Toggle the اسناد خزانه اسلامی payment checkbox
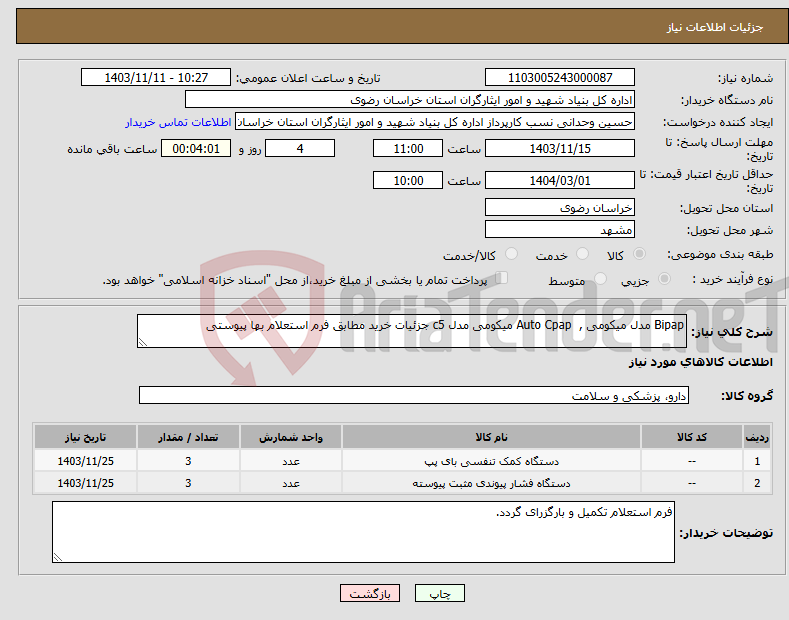The height and width of the screenshot is (620, 789). [502, 278]
